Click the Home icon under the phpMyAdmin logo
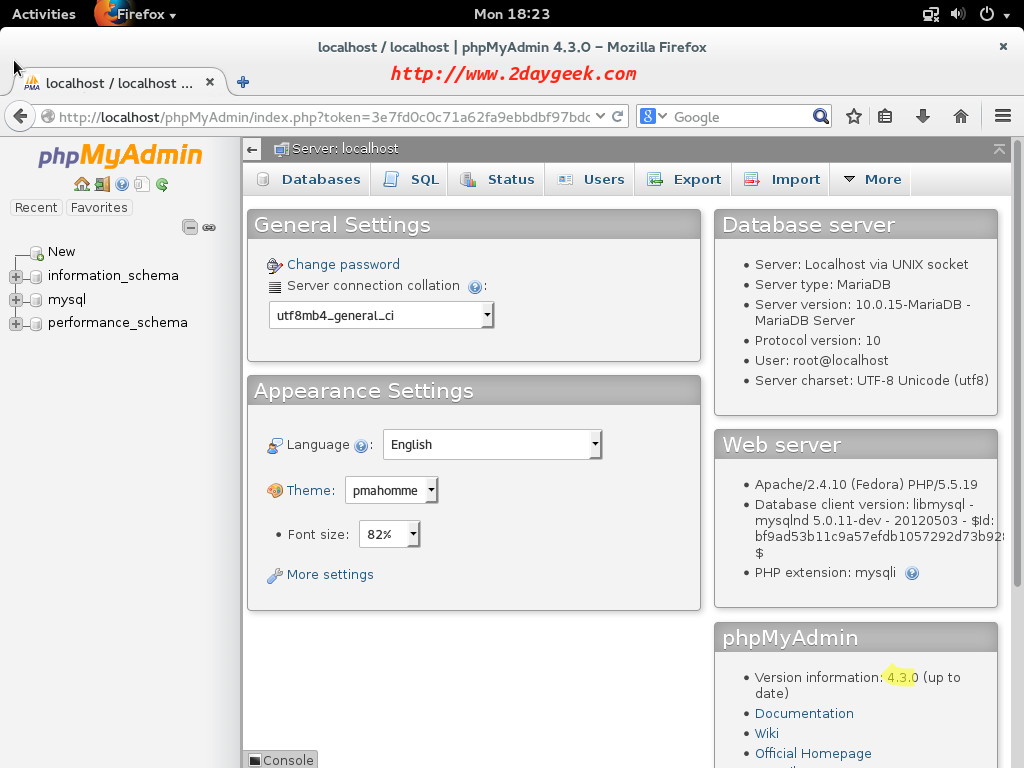1024x768 pixels. [x=82, y=184]
